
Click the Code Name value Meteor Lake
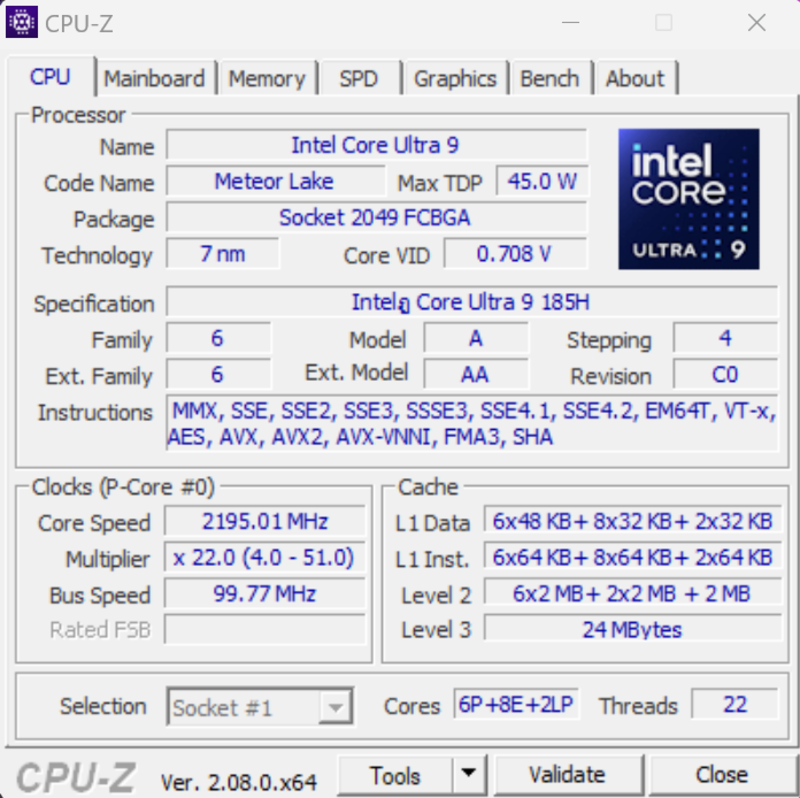pos(275,182)
